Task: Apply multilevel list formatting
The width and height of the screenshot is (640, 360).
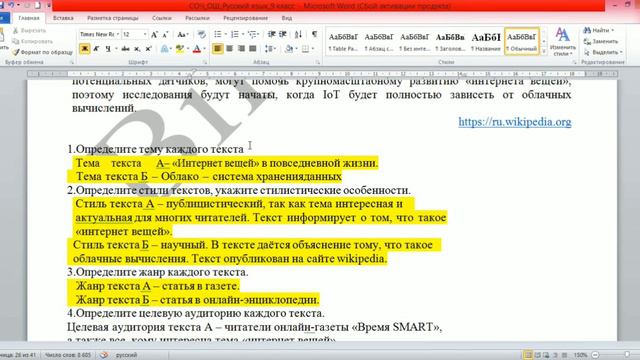Action: (252, 34)
